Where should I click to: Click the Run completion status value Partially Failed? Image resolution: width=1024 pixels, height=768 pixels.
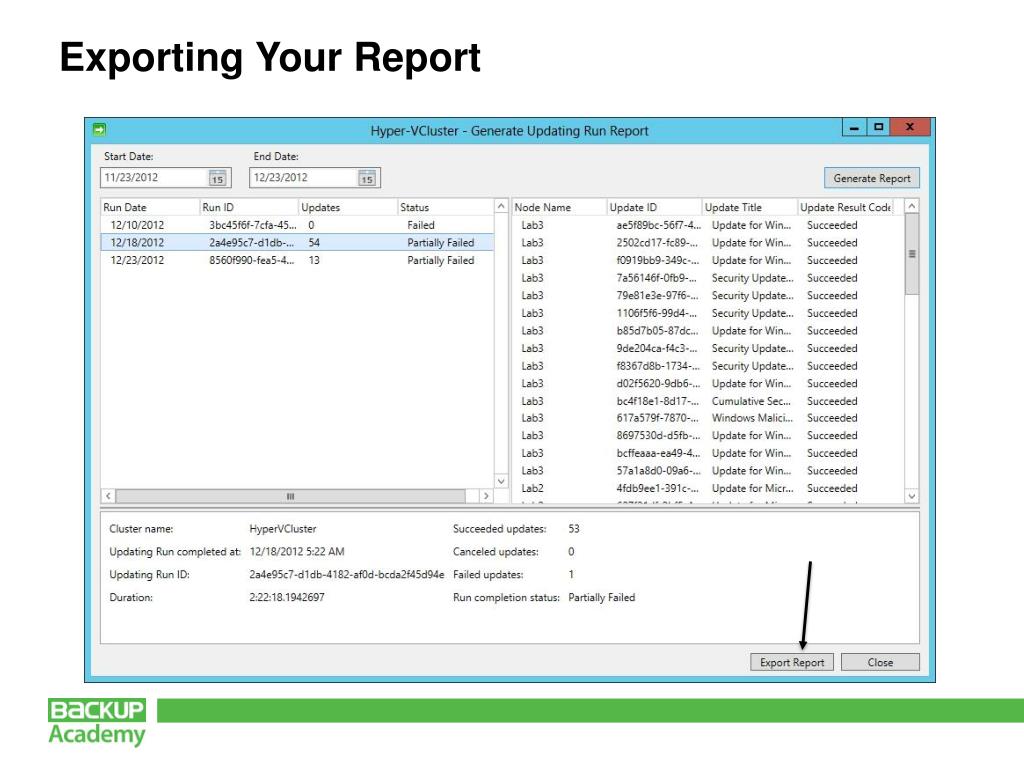[601, 597]
